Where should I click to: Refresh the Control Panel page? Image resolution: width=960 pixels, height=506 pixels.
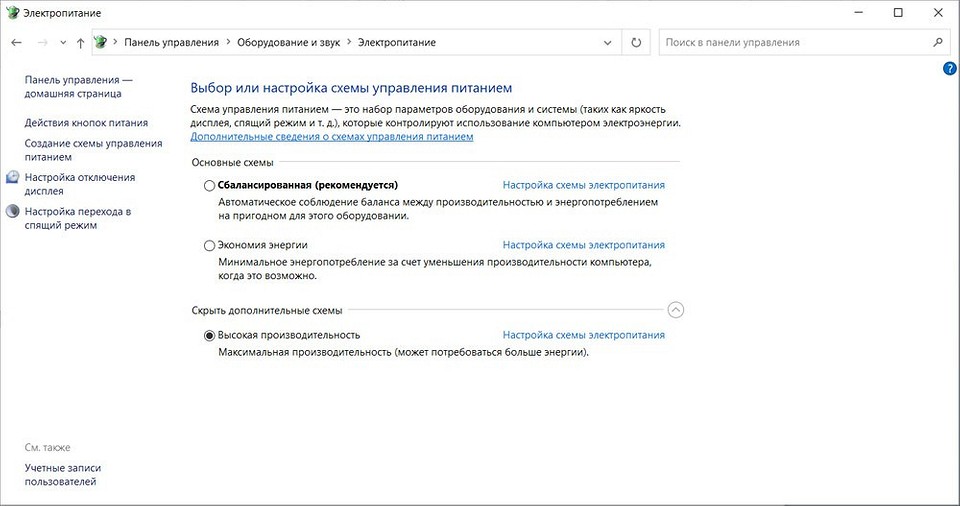coord(636,42)
